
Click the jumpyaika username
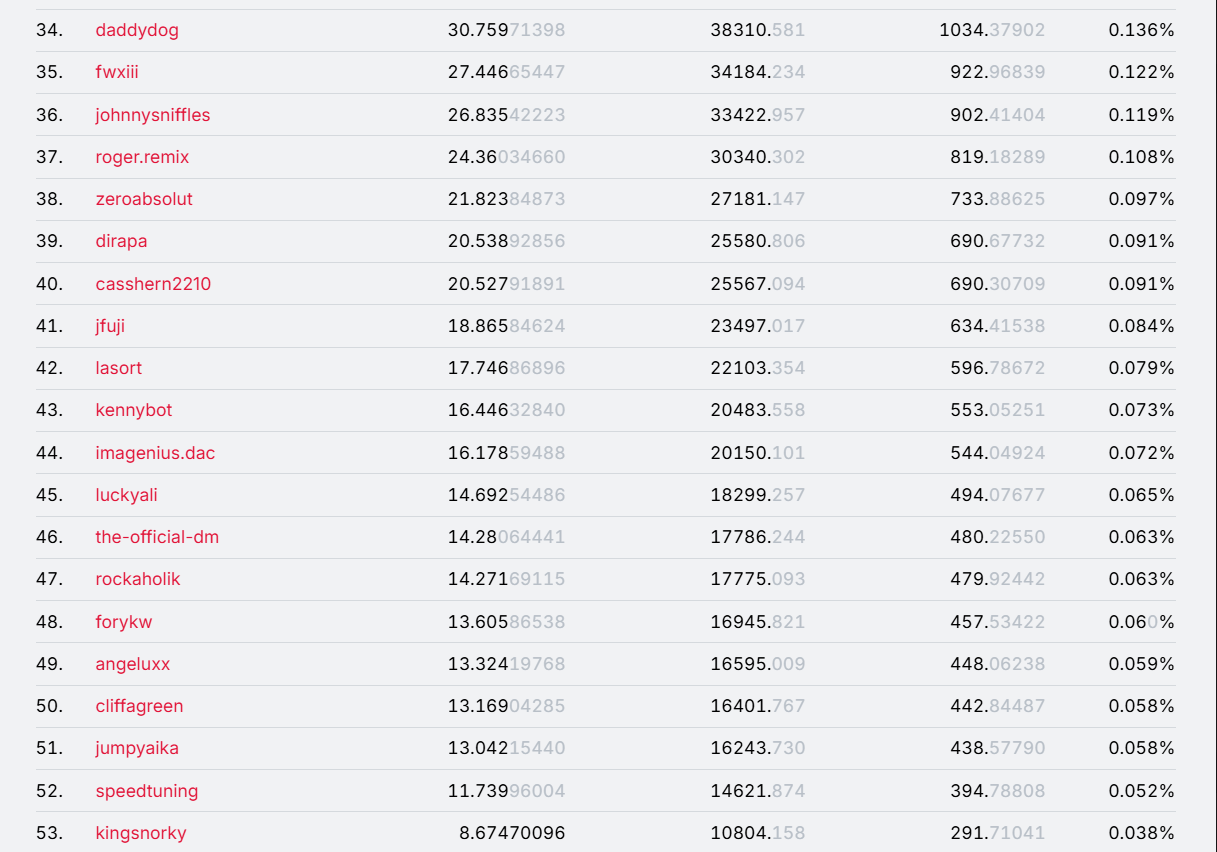point(137,748)
